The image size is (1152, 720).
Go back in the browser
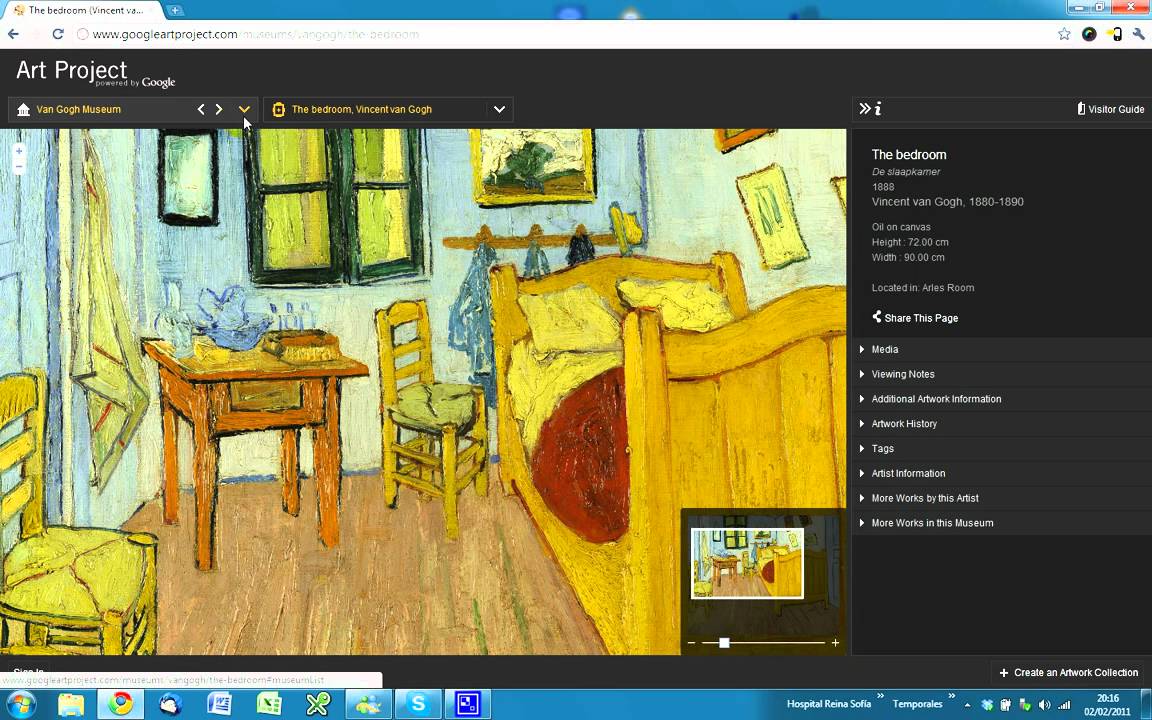[13, 34]
